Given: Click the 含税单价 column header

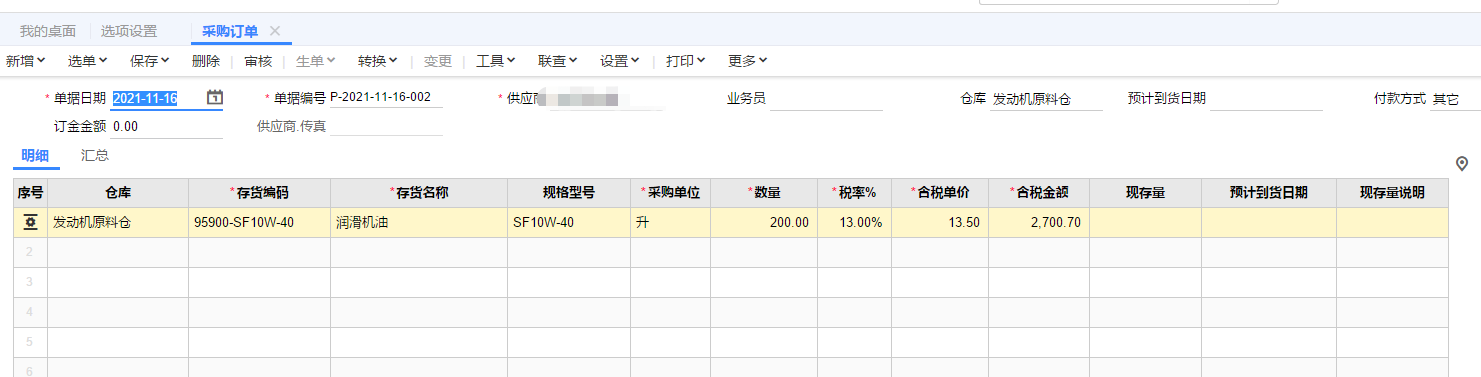Looking at the screenshot, I should pyautogui.click(x=940, y=193).
